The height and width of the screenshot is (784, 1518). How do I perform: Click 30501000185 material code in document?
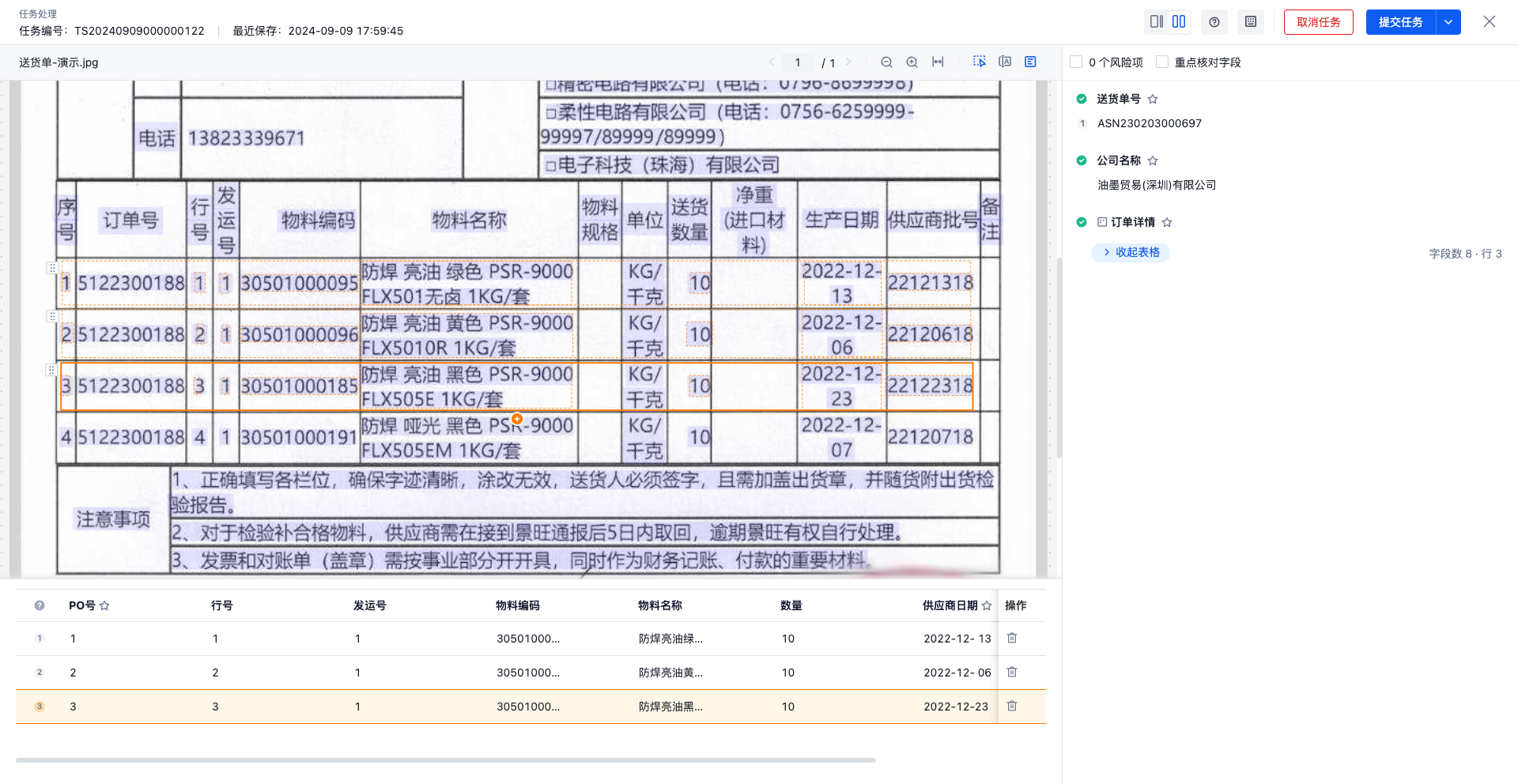[299, 386]
